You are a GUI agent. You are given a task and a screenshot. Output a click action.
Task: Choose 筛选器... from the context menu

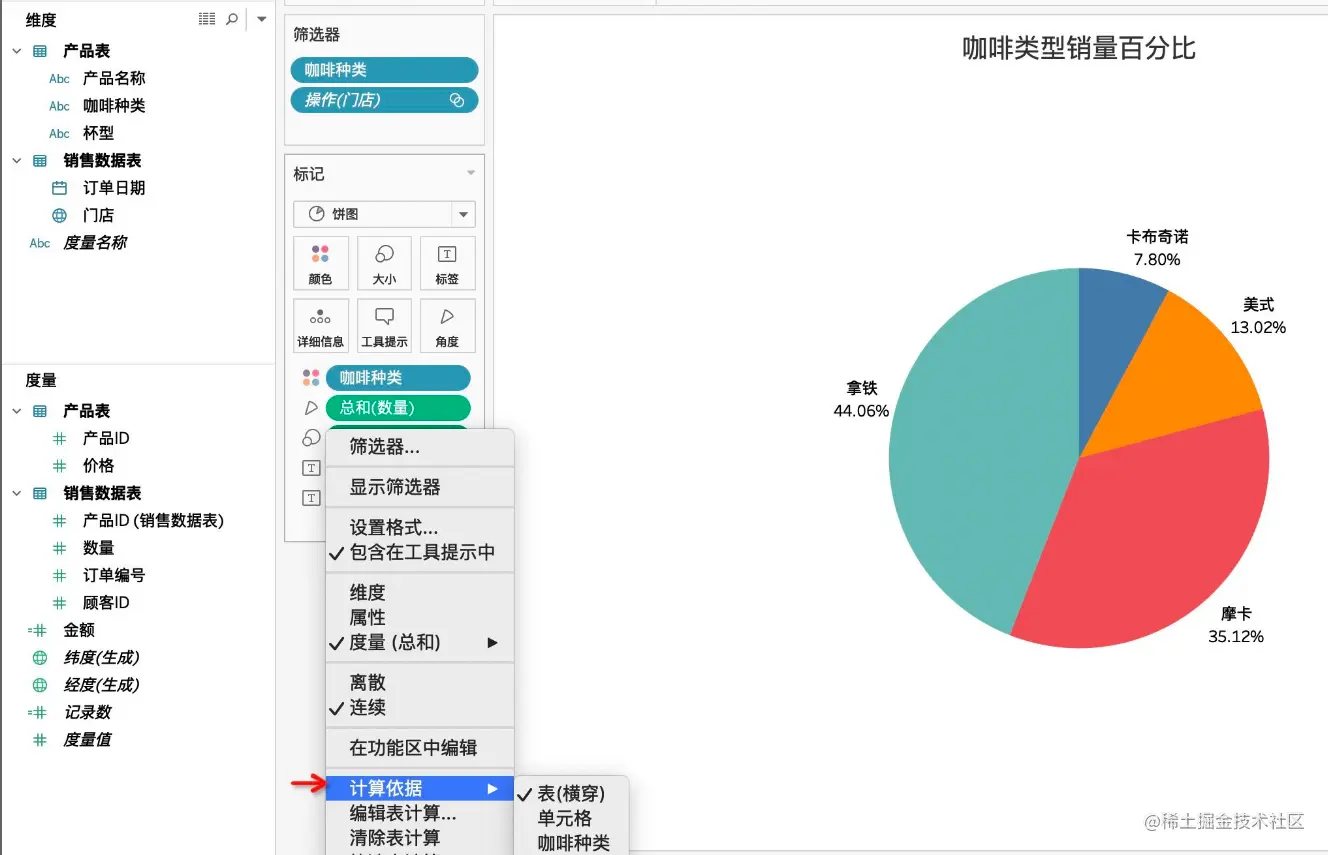tap(420, 448)
